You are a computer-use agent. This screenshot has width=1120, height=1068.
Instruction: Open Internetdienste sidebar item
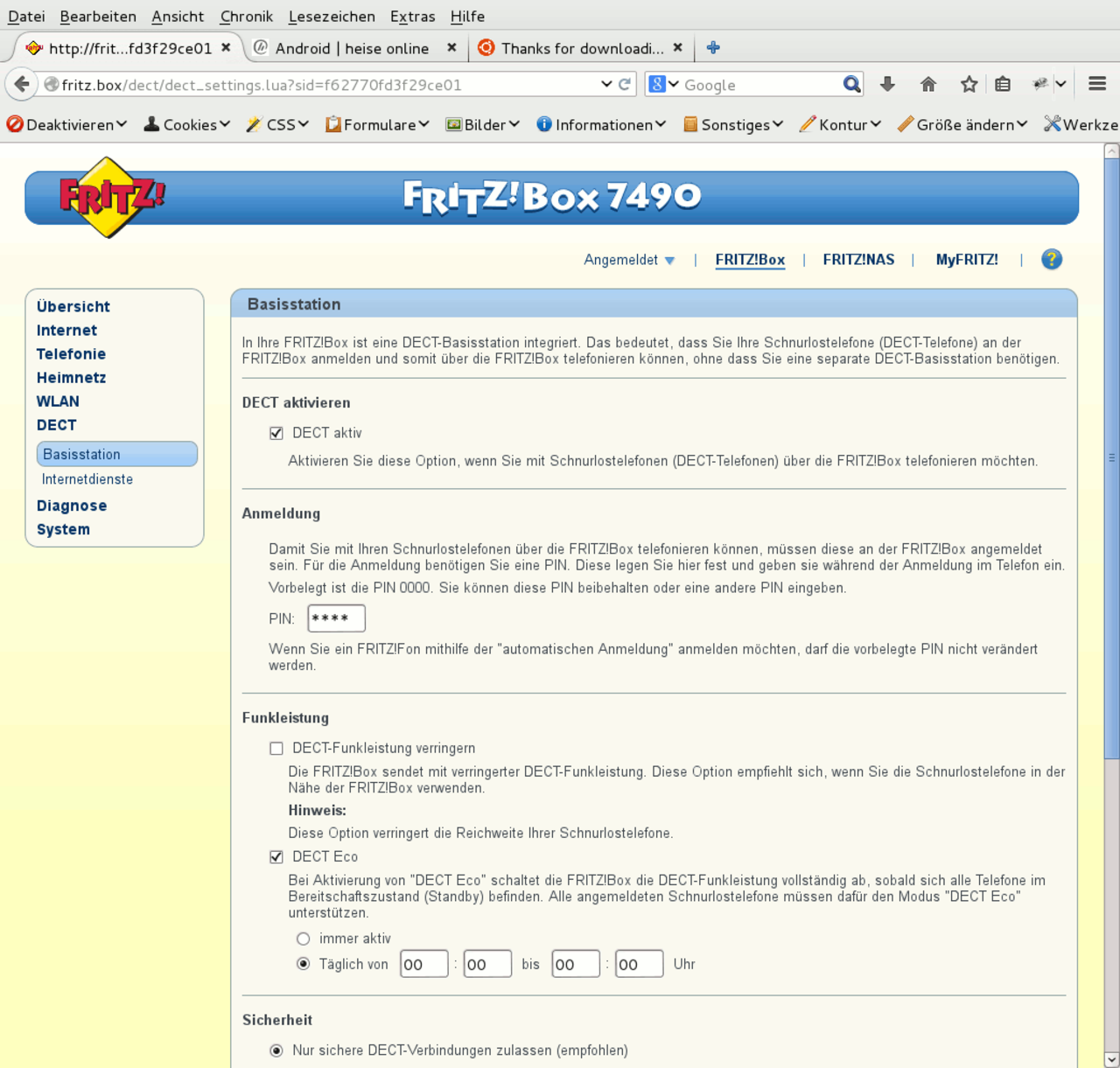87,479
